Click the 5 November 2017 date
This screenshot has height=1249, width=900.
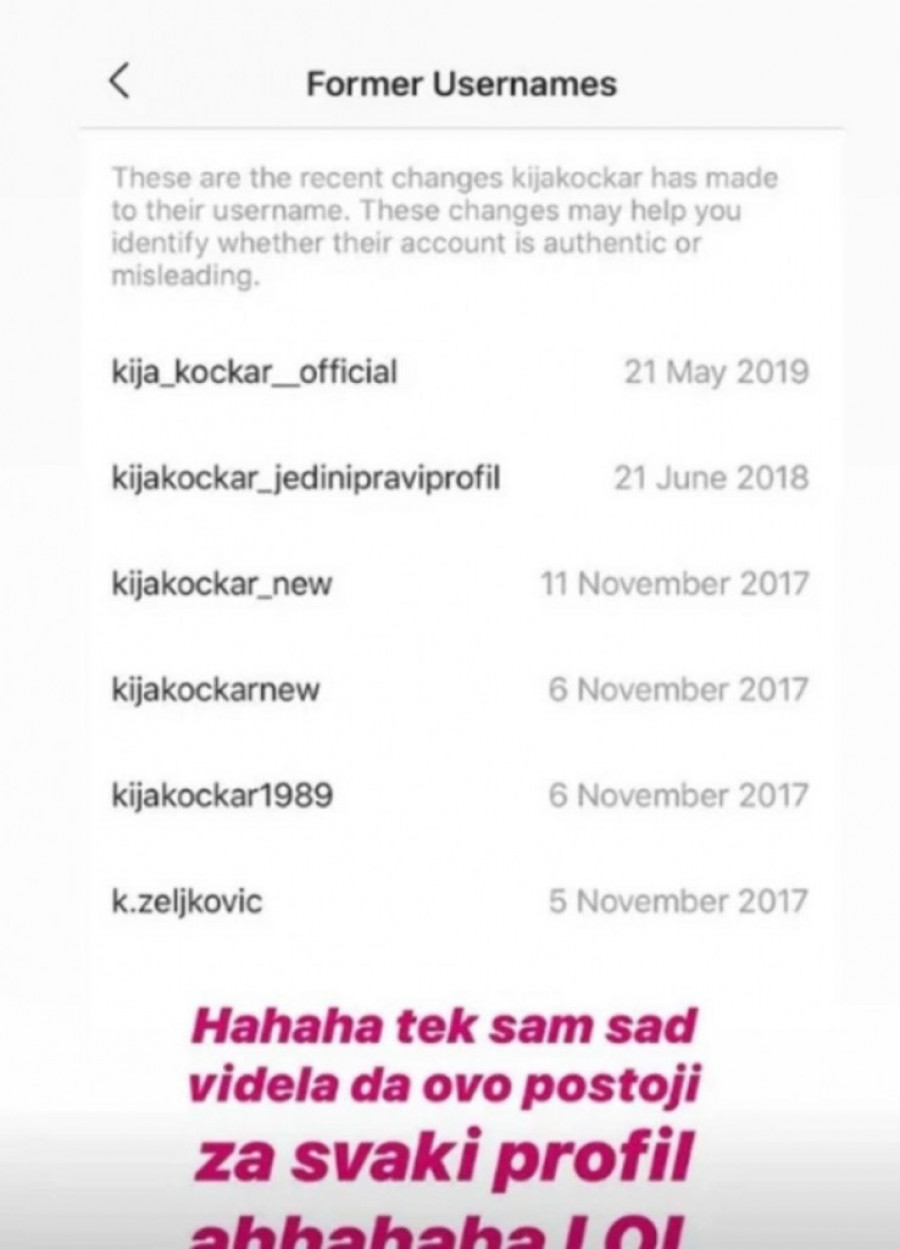(x=678, y=902)
